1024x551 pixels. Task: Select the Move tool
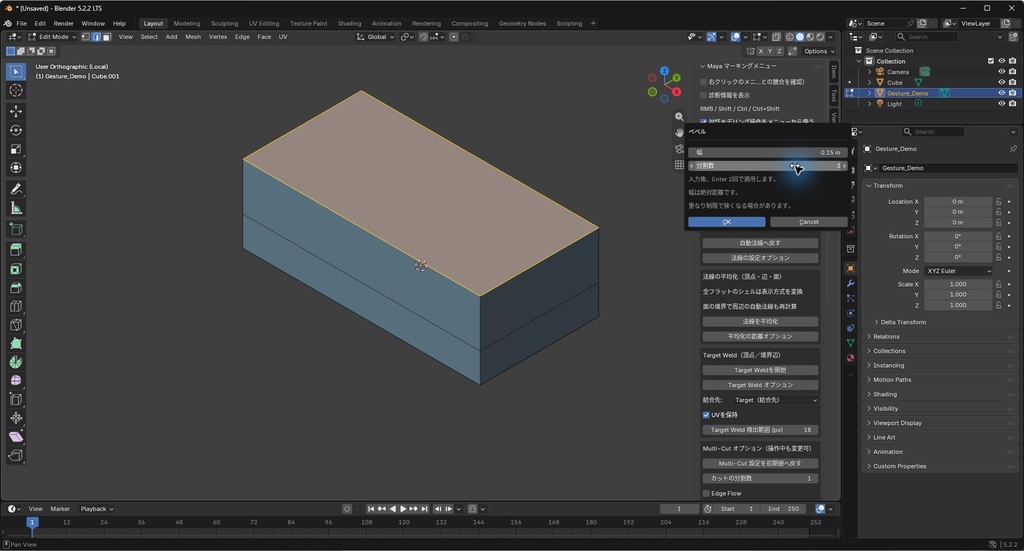pos(16,112)
